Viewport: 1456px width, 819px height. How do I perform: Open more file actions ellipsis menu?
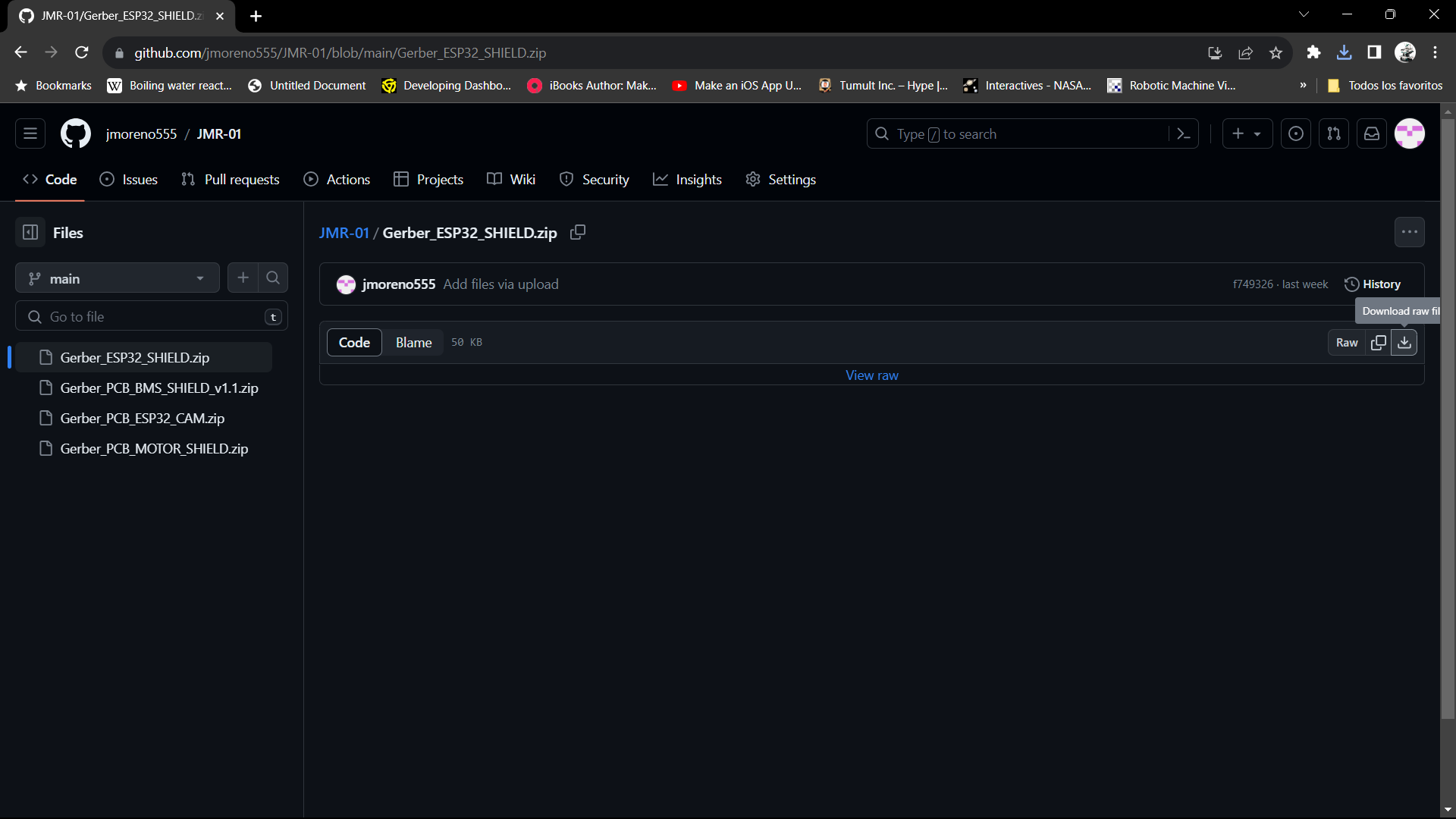1409,233
